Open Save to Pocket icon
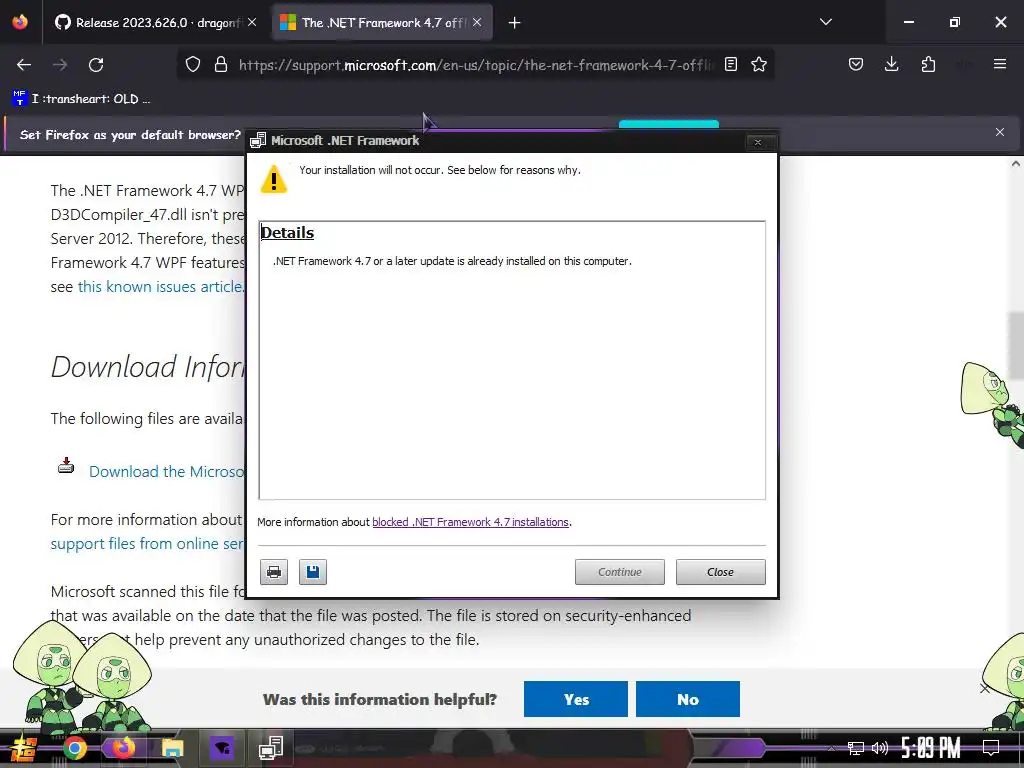Screen dimensions: 1024x768 point(856,65)
